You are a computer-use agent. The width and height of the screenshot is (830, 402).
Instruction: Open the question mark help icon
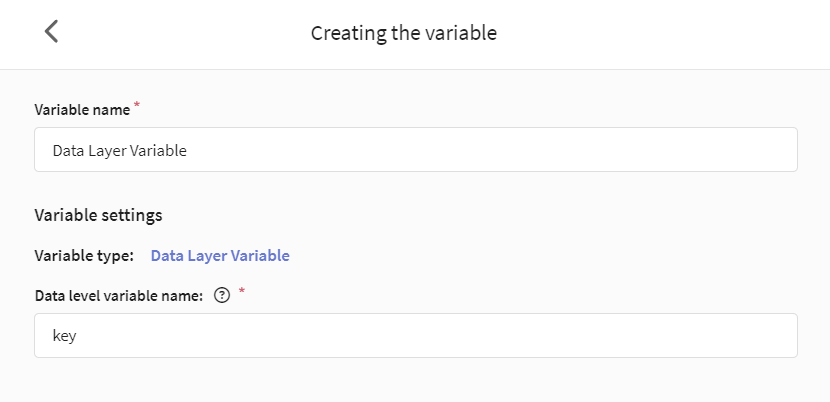tap(222, 296)
